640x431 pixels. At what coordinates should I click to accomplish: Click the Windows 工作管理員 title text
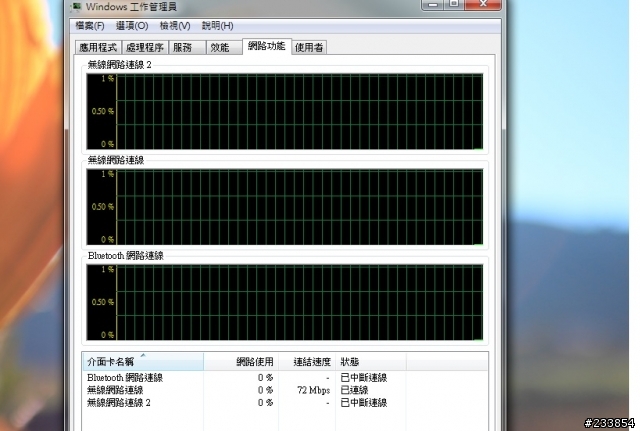pyautogui.click(x=131, y=7)
